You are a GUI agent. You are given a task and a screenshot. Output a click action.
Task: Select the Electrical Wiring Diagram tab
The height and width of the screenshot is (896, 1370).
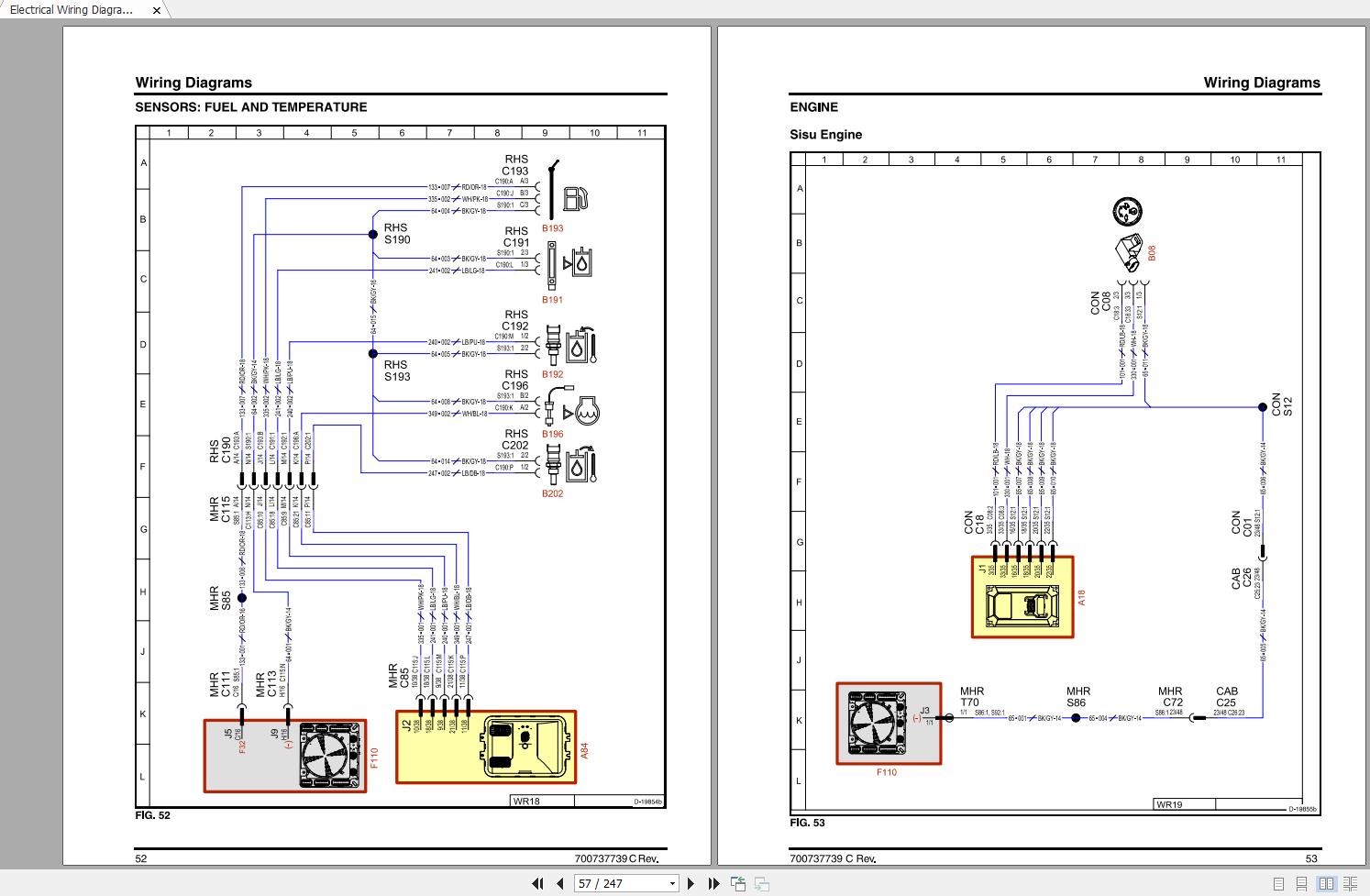point(72,10)
